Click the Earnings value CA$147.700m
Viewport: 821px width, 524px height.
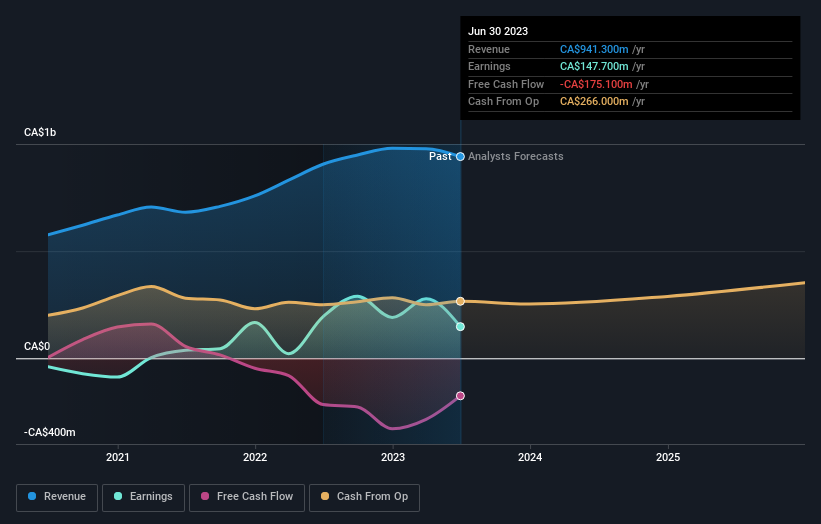(x=594, y=66)
